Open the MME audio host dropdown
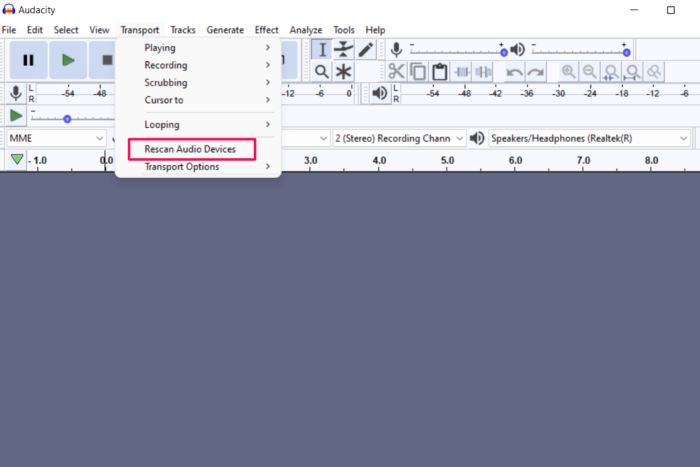 pyautogui.click(x=56, y=138)
